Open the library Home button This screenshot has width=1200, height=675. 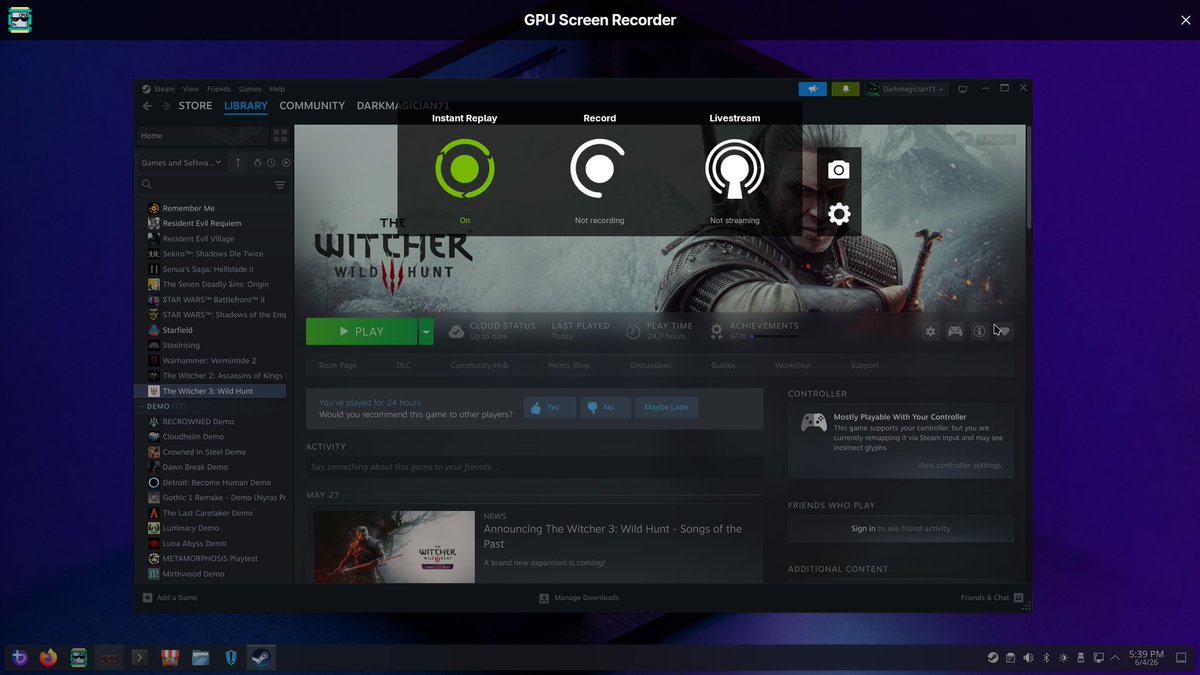click(x=203, y=135)
